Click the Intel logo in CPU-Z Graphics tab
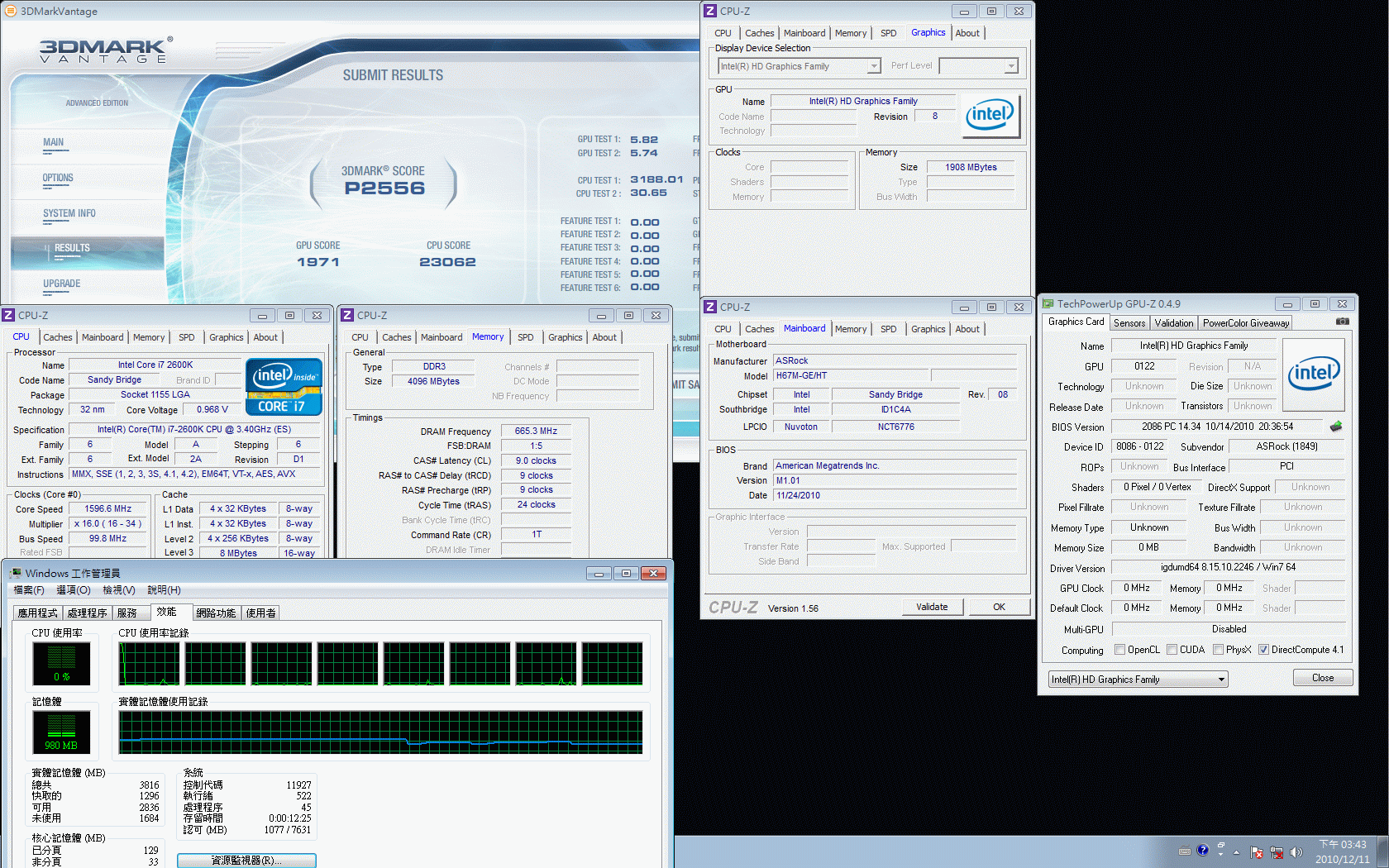Viewport: 1389px width, 868px height. tap(990, 114)
